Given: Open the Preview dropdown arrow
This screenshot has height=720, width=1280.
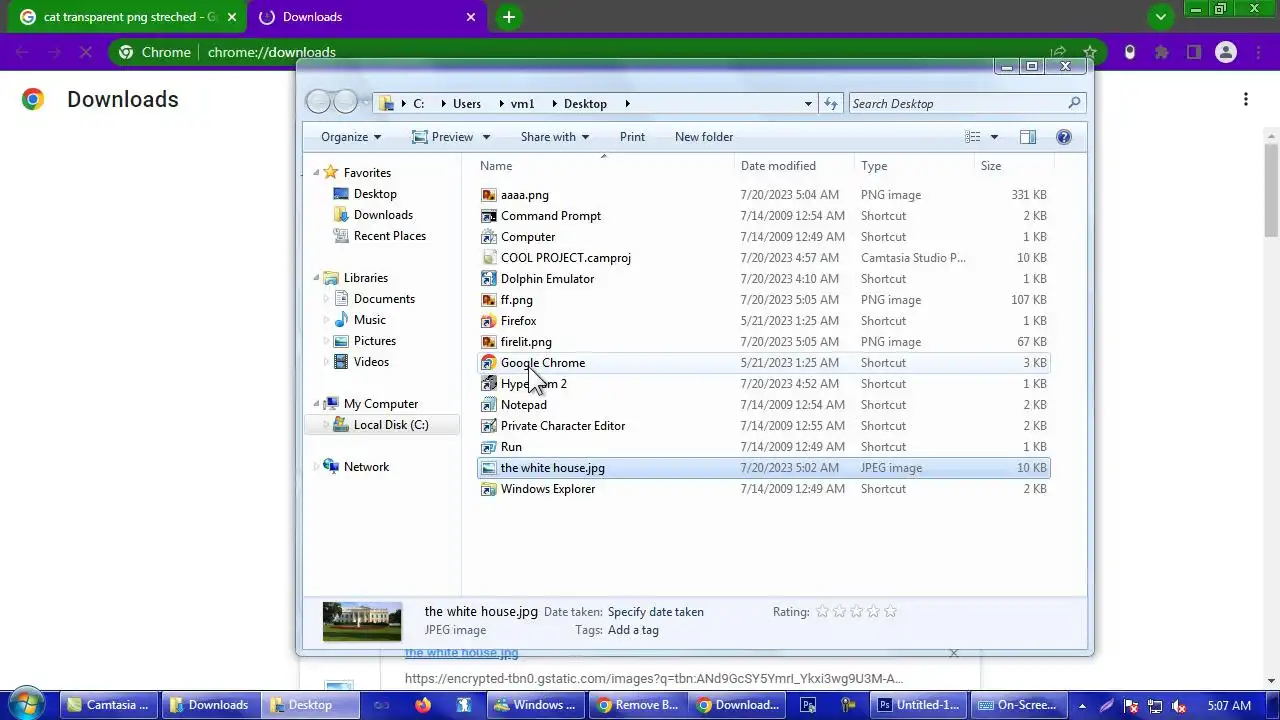Looking at the screenshot, I should [486, 137].
